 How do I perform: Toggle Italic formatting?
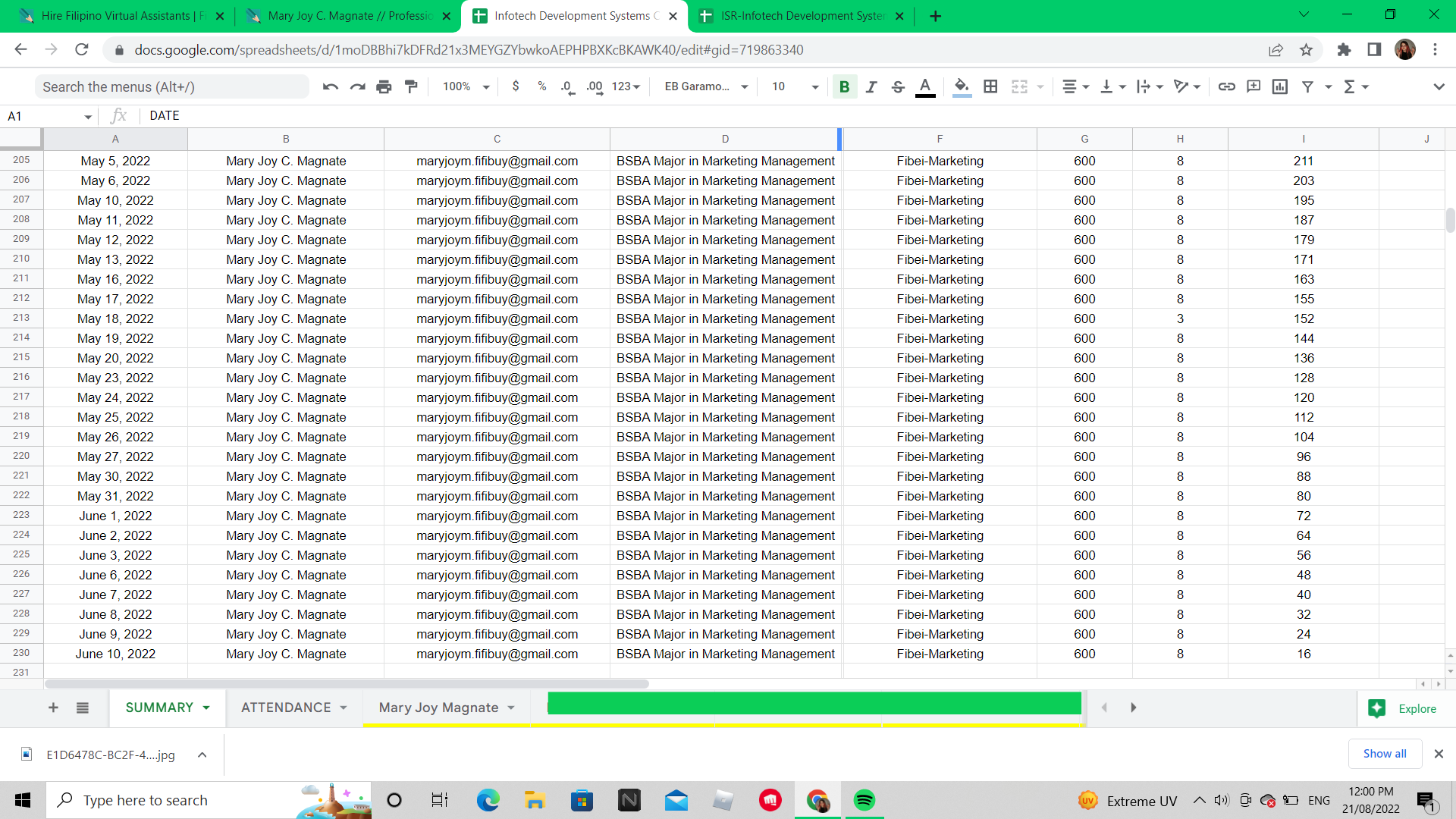click(871, 86)
